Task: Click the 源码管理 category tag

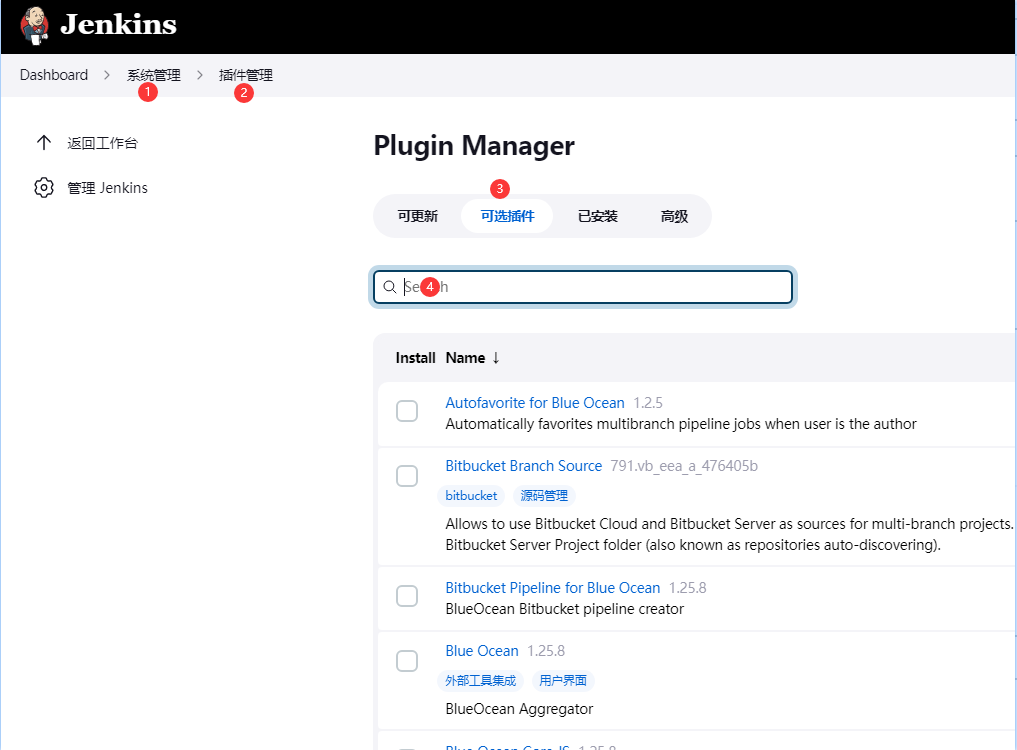Action: pyautogui.click(x=544, y=496)
